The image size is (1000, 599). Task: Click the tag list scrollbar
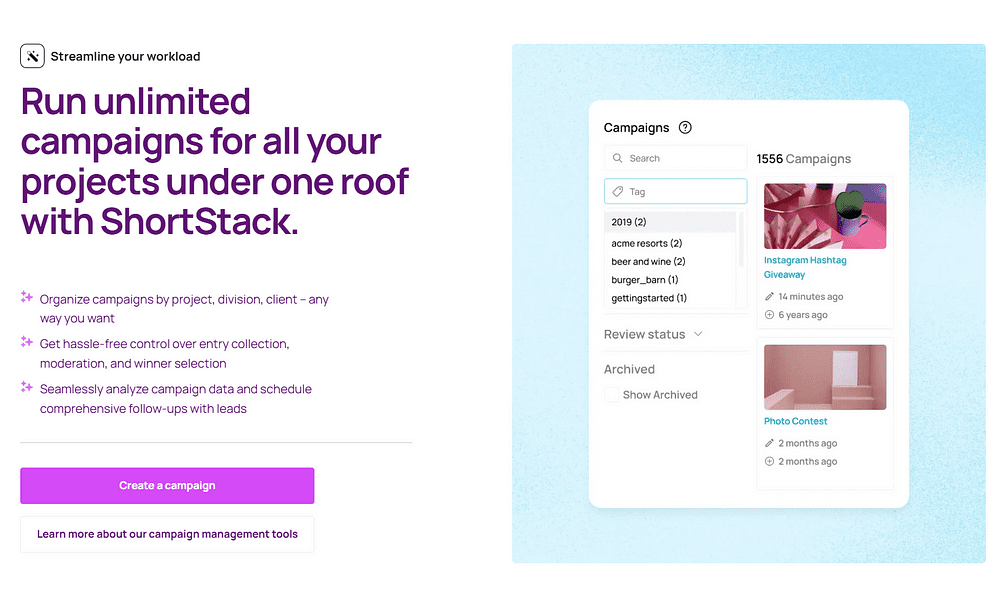pos(740,239)
